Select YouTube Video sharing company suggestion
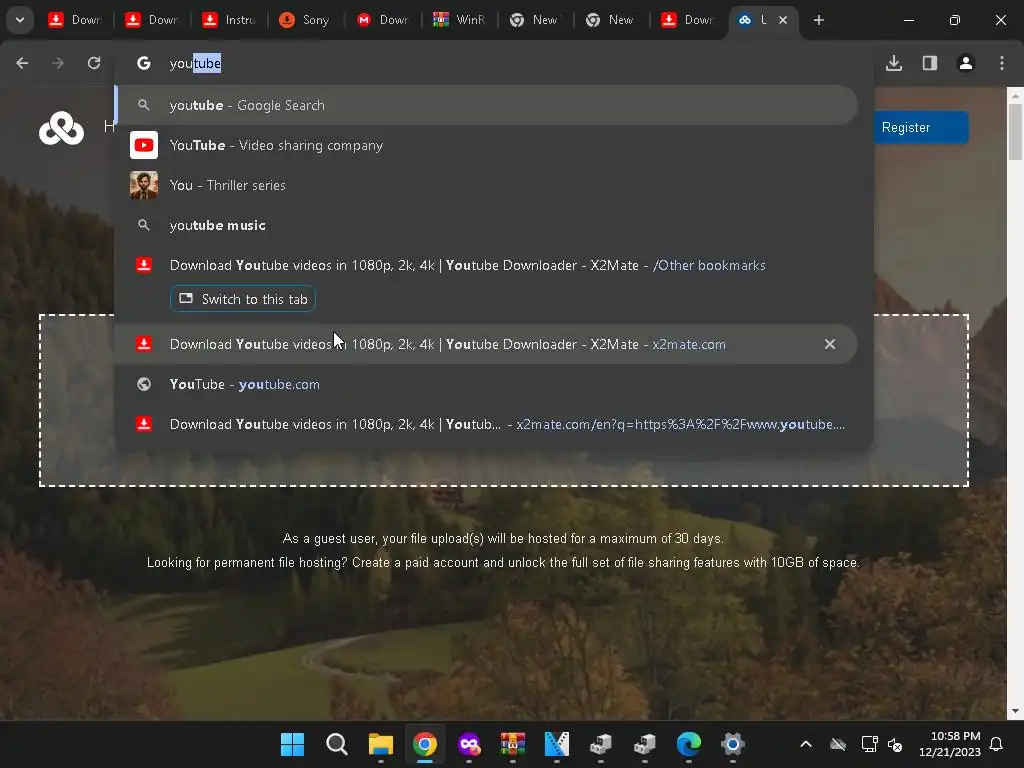Image resolution: width=1024 pixels, height=768 pixels. pos(487,145)
